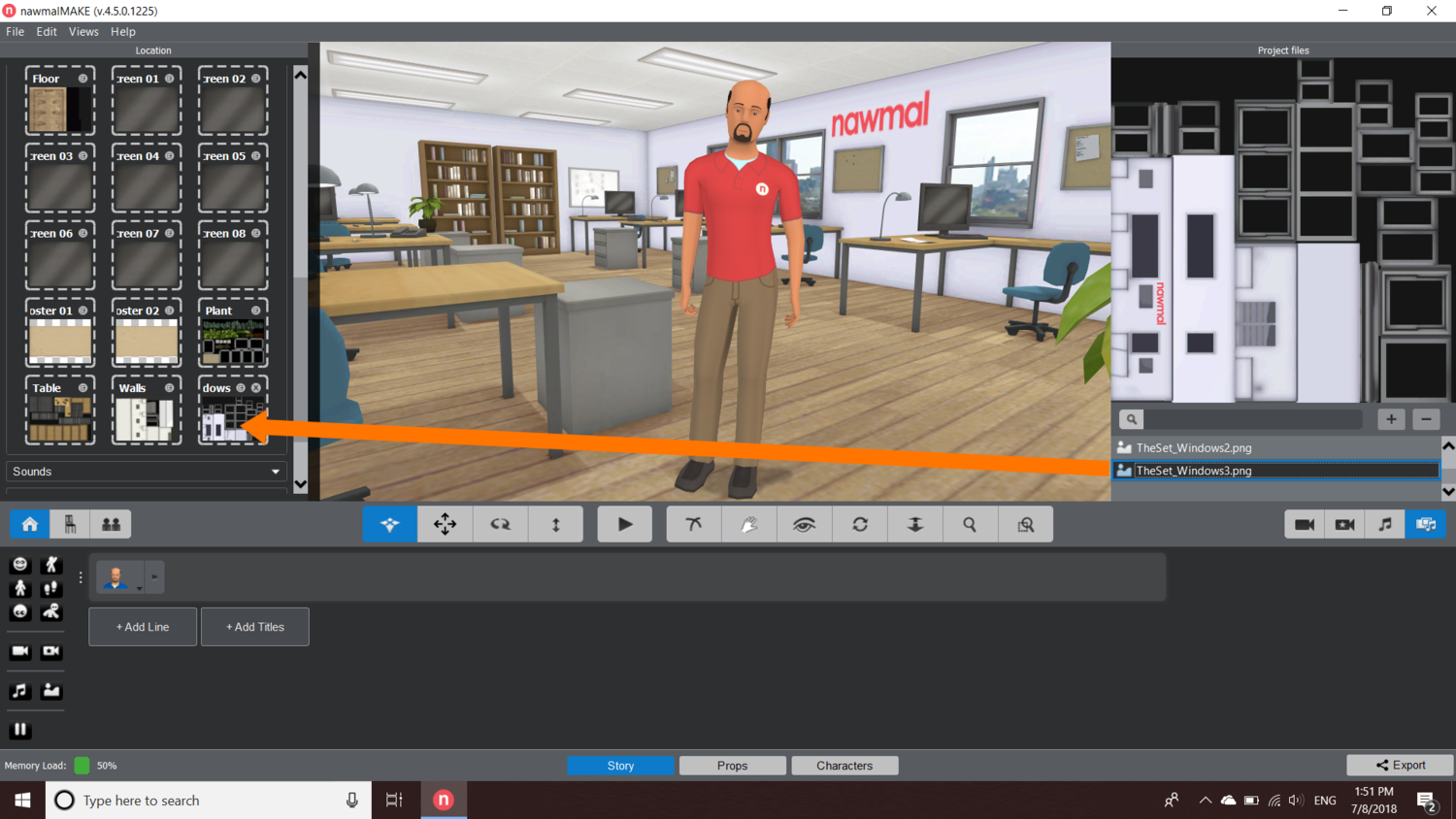The height and width of the screenshot is (819, 1456).
Task: Click the zoom-to-selection region icon
Action: coord(1026,524)
